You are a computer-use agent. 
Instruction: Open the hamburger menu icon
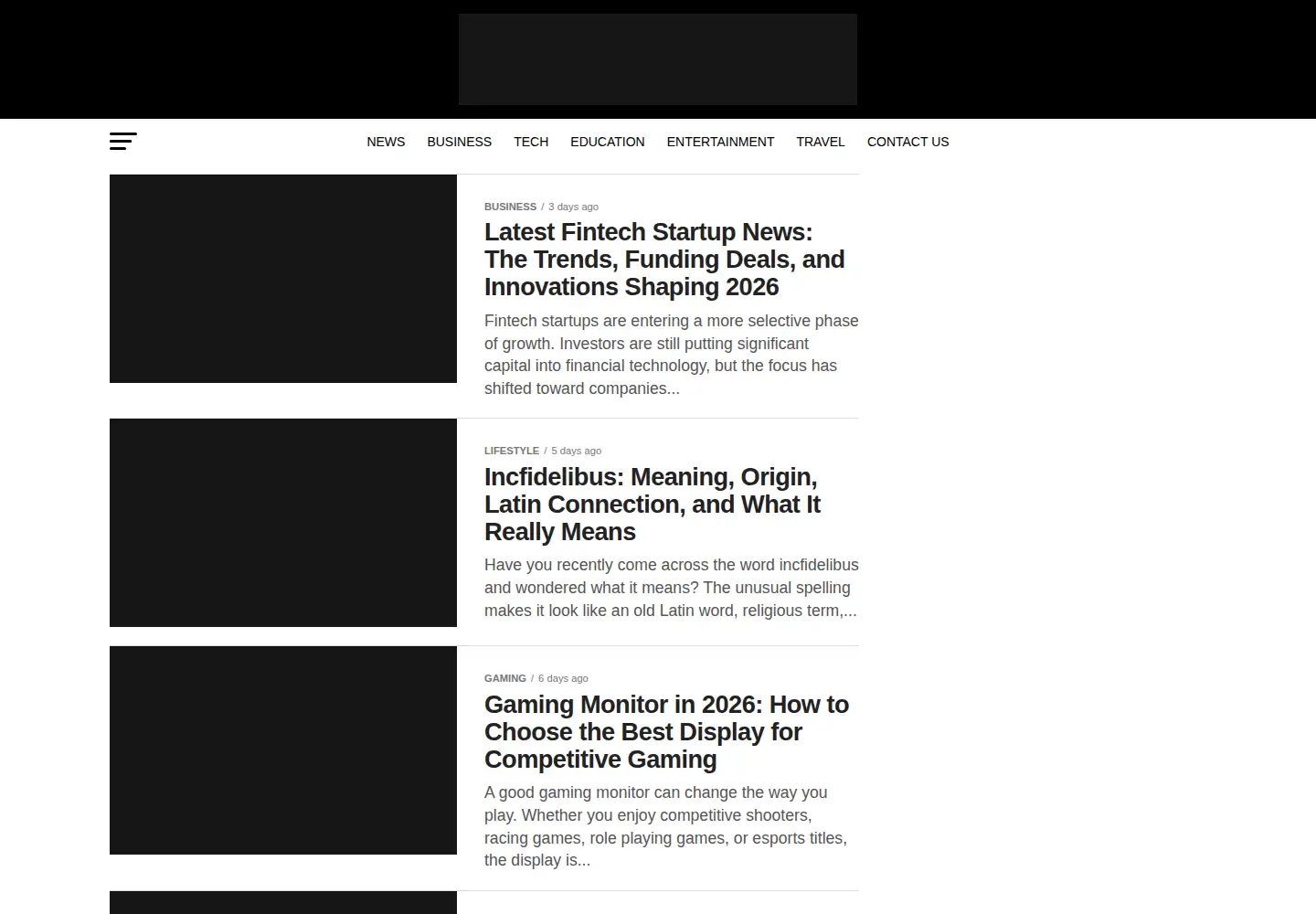[x=123, y=141]
